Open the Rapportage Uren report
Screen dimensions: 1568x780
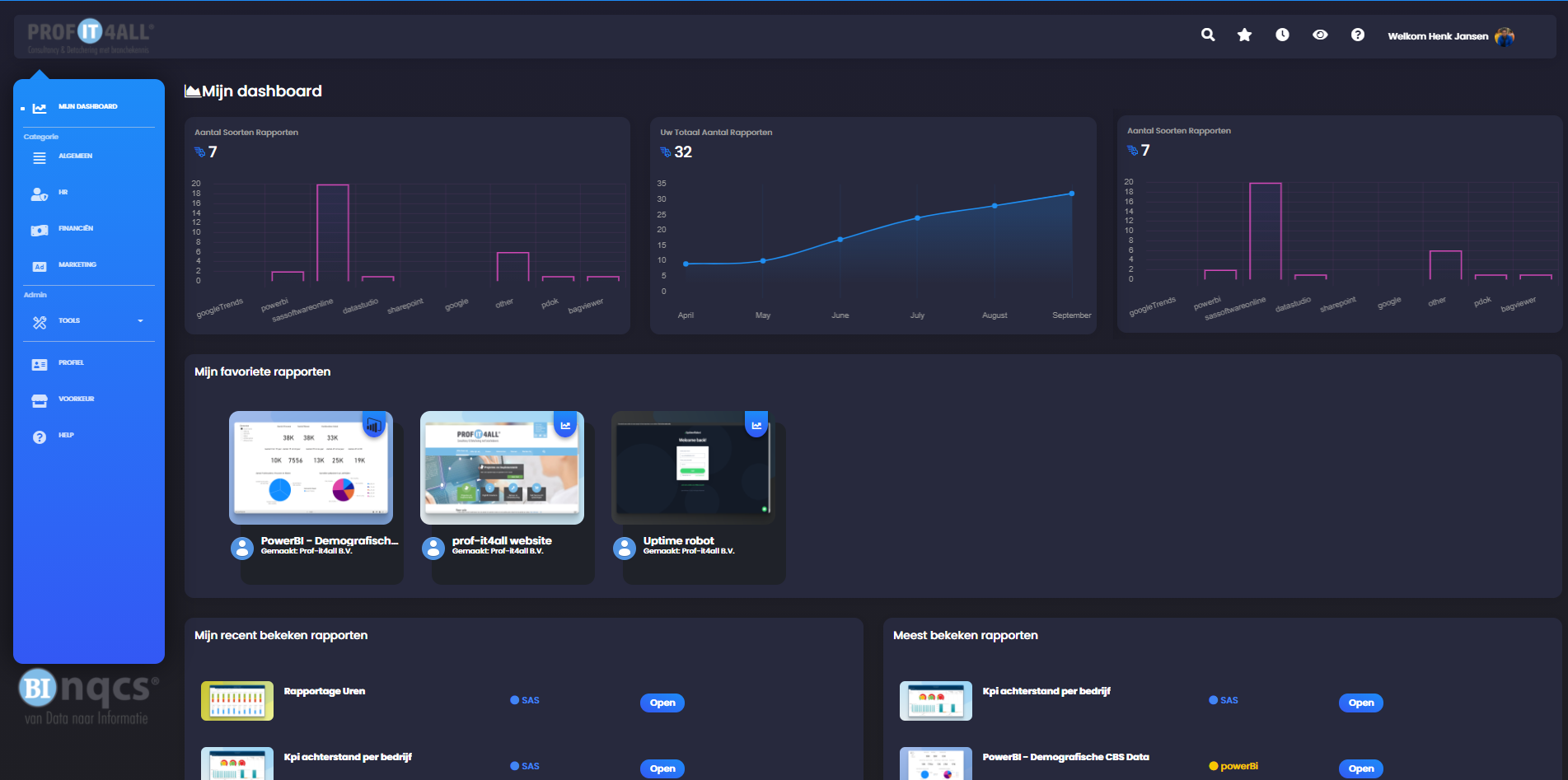click(662, 703)
